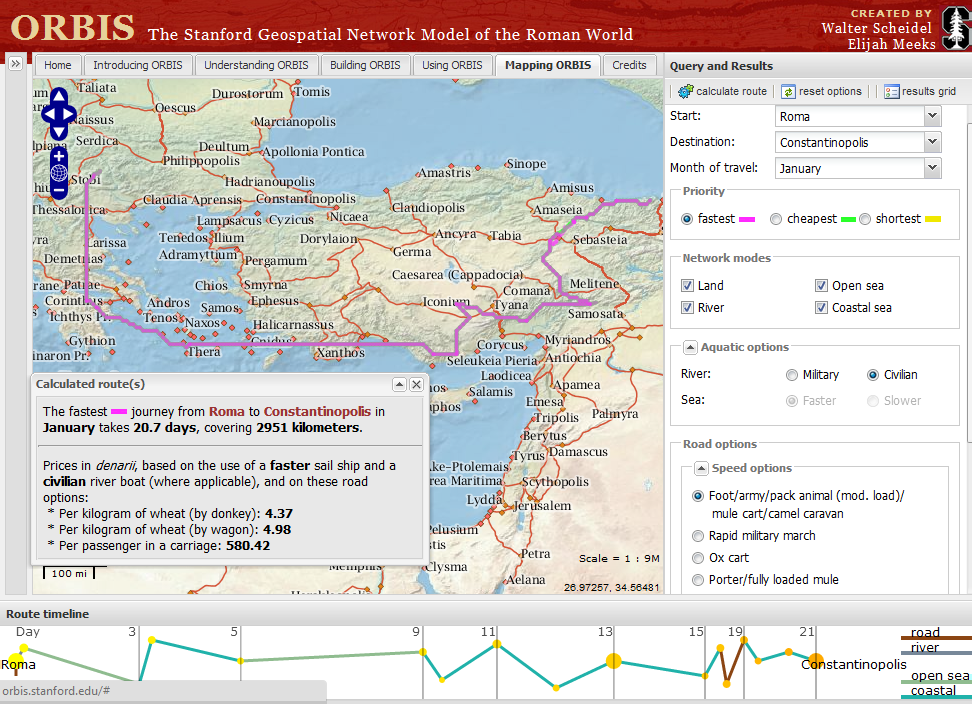Close the Calculated route(s) window
This screenshot has height=704, width=972.
click(x=417, y=385)
